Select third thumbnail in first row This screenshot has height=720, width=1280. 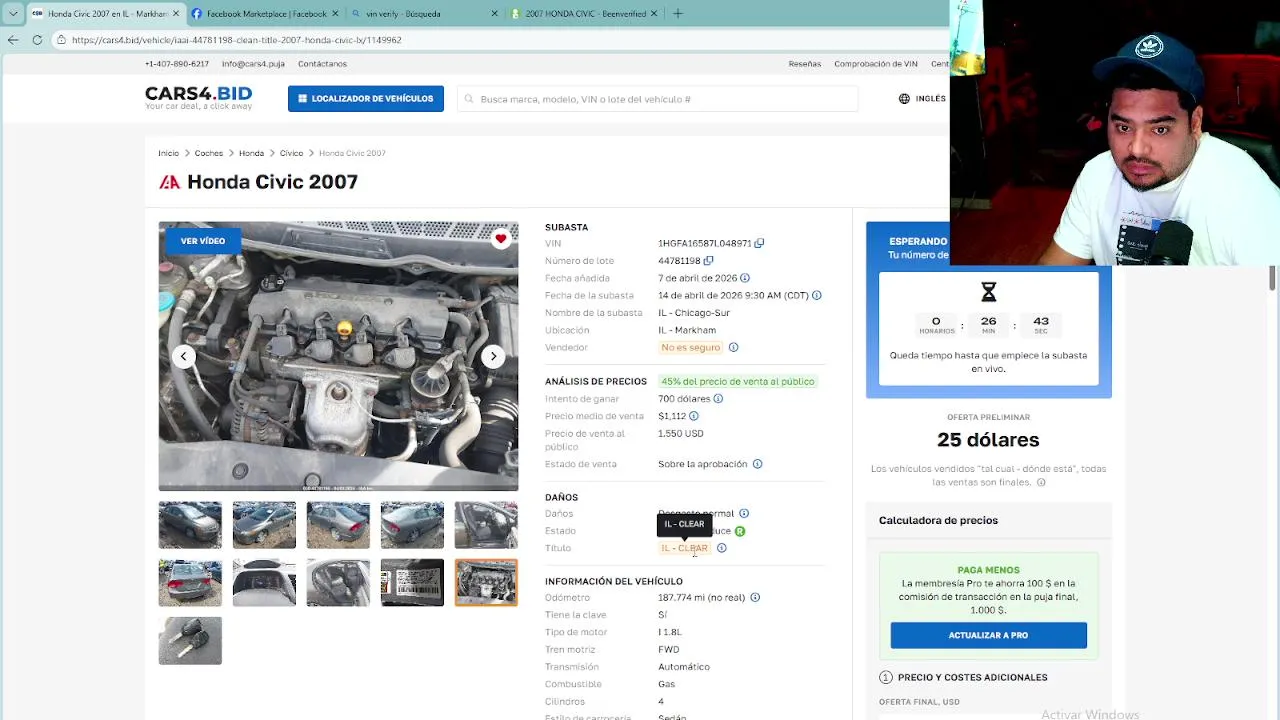pyautogui.click(x=338, y=525)
